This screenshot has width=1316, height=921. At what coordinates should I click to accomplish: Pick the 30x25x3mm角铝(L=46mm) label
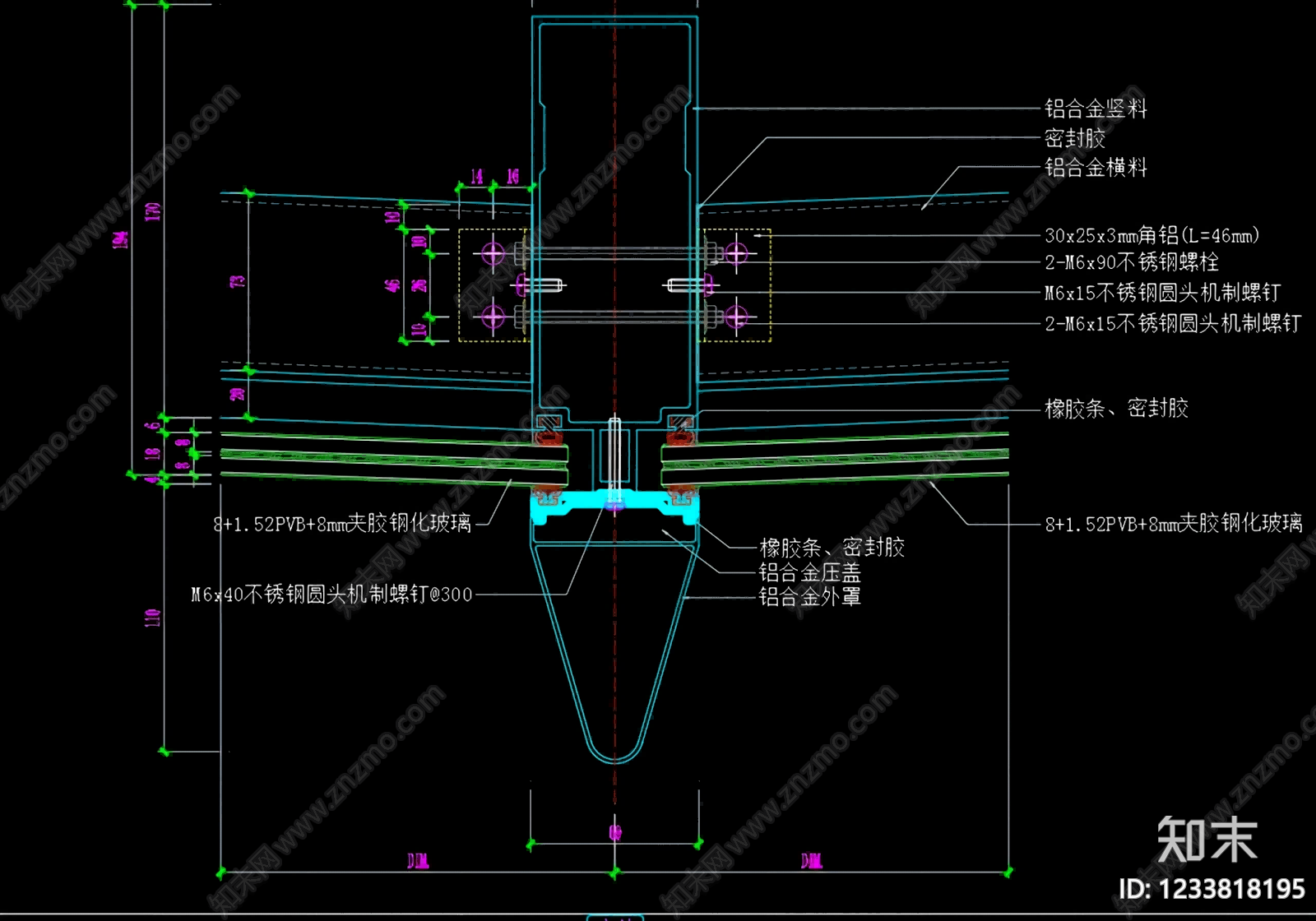tap(1152, 235)
